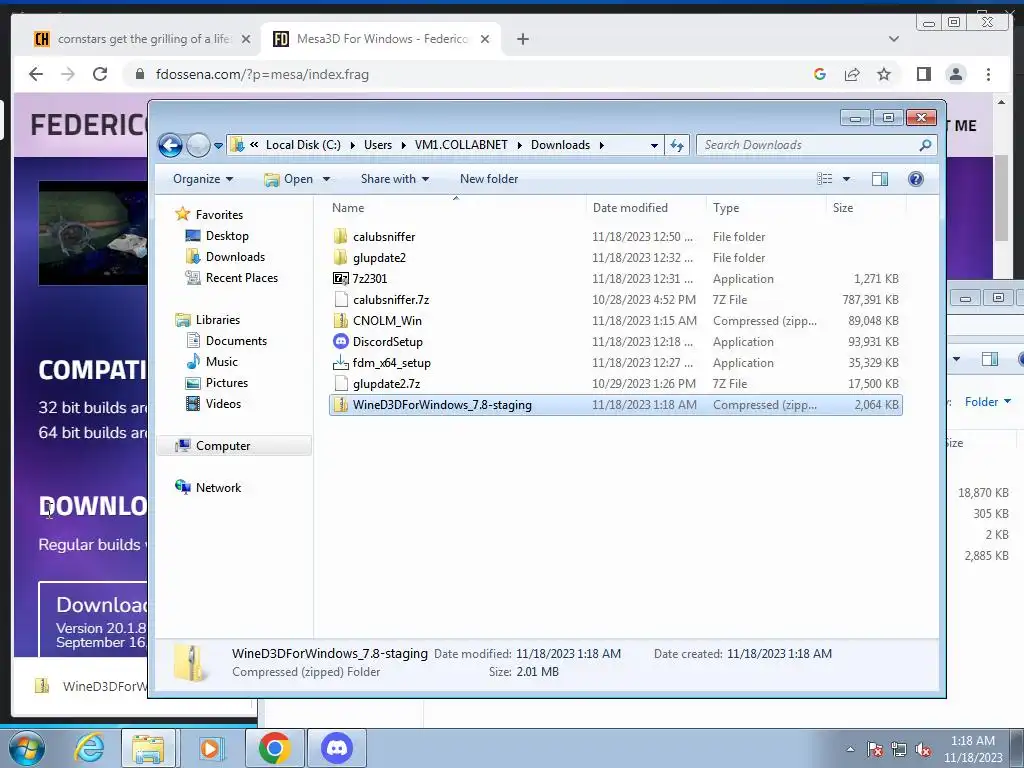Share this page from Chrome toolbar
1024x768 pixels.
tap(852, 74)
